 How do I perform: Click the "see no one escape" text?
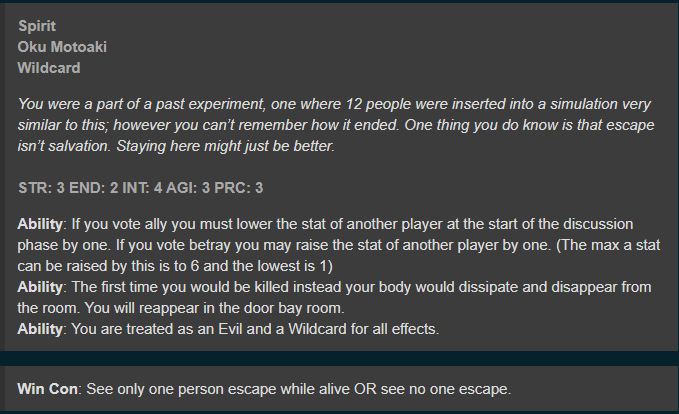[x=448, y=388]
